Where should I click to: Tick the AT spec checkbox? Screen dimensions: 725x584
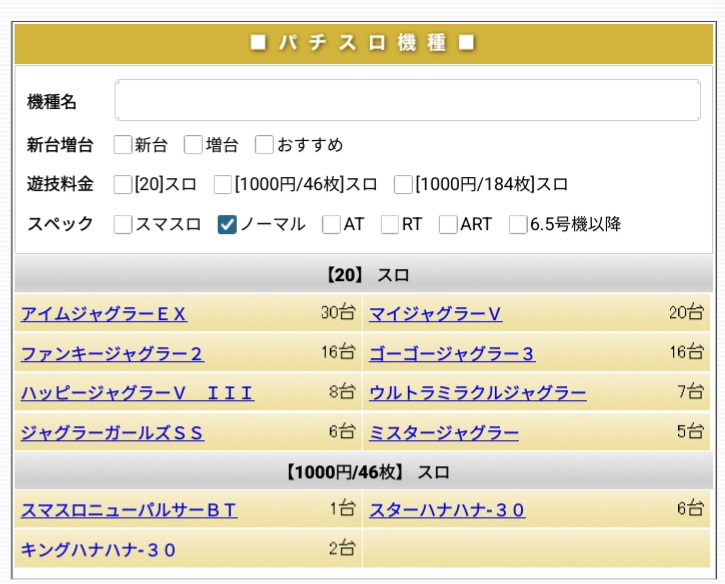[x=331, y=224]
